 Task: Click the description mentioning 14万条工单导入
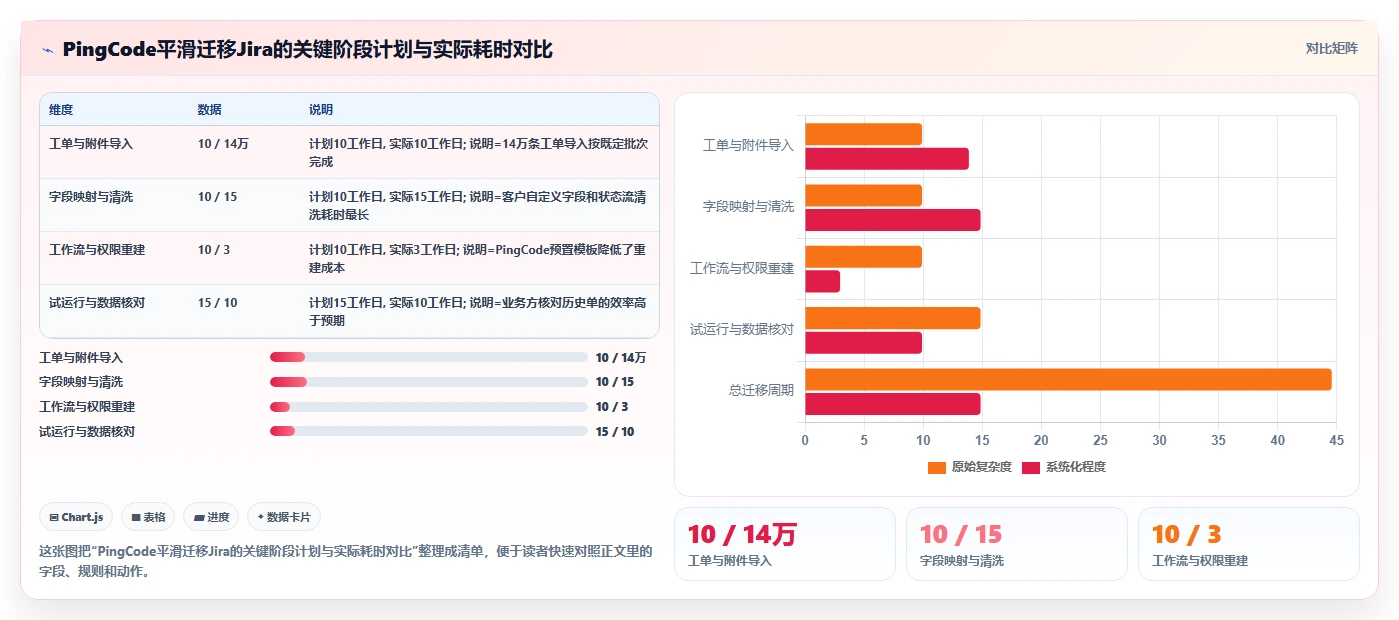(x=478, y=153)
